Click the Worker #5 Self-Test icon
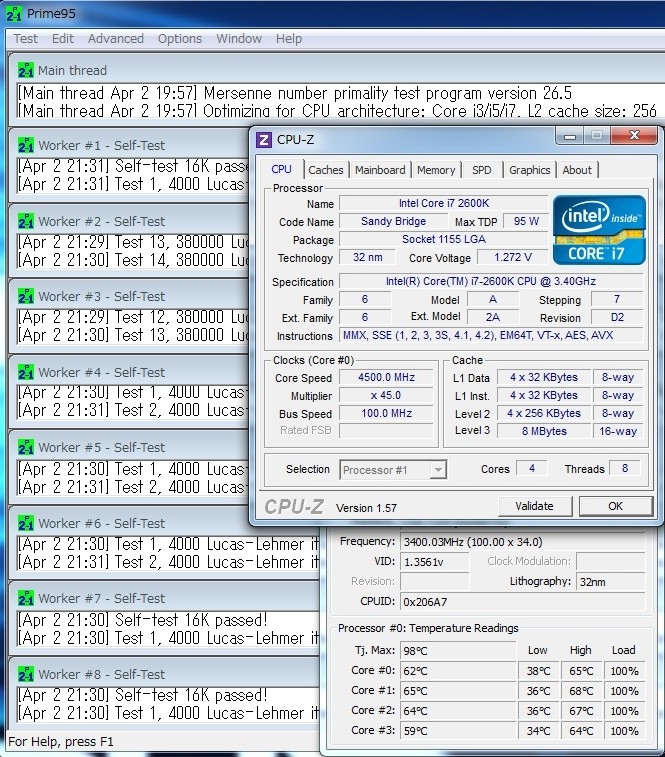Image resolution: width=665 pixels, height=757 pixels. pos(26,447)
